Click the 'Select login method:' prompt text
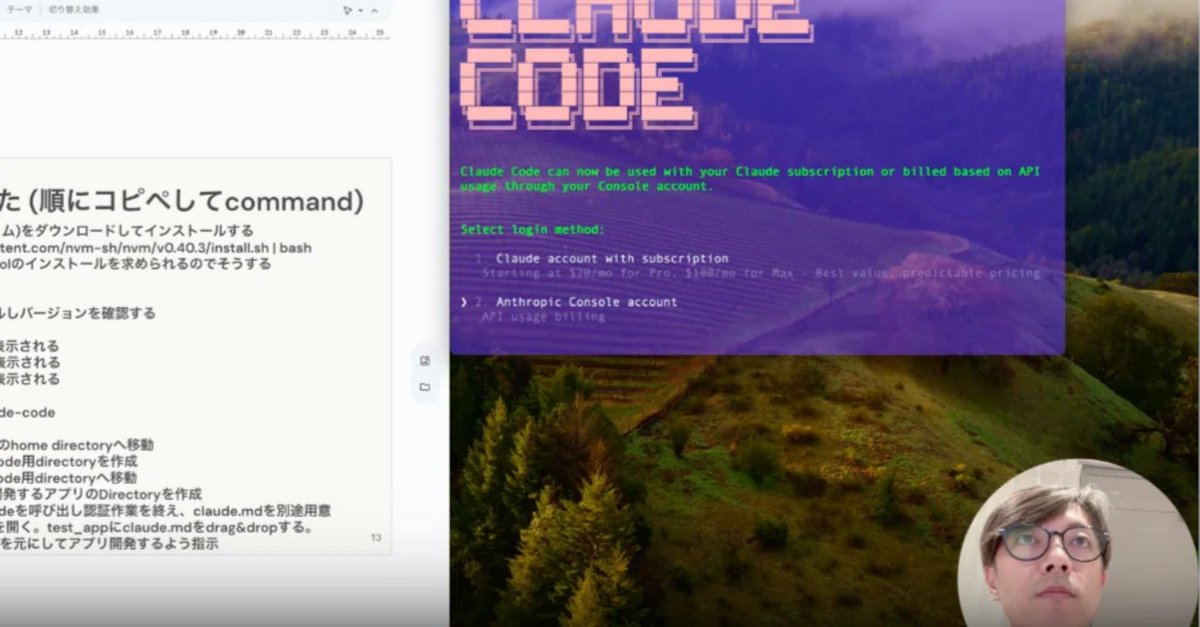1200x627 pixels. 533,230
